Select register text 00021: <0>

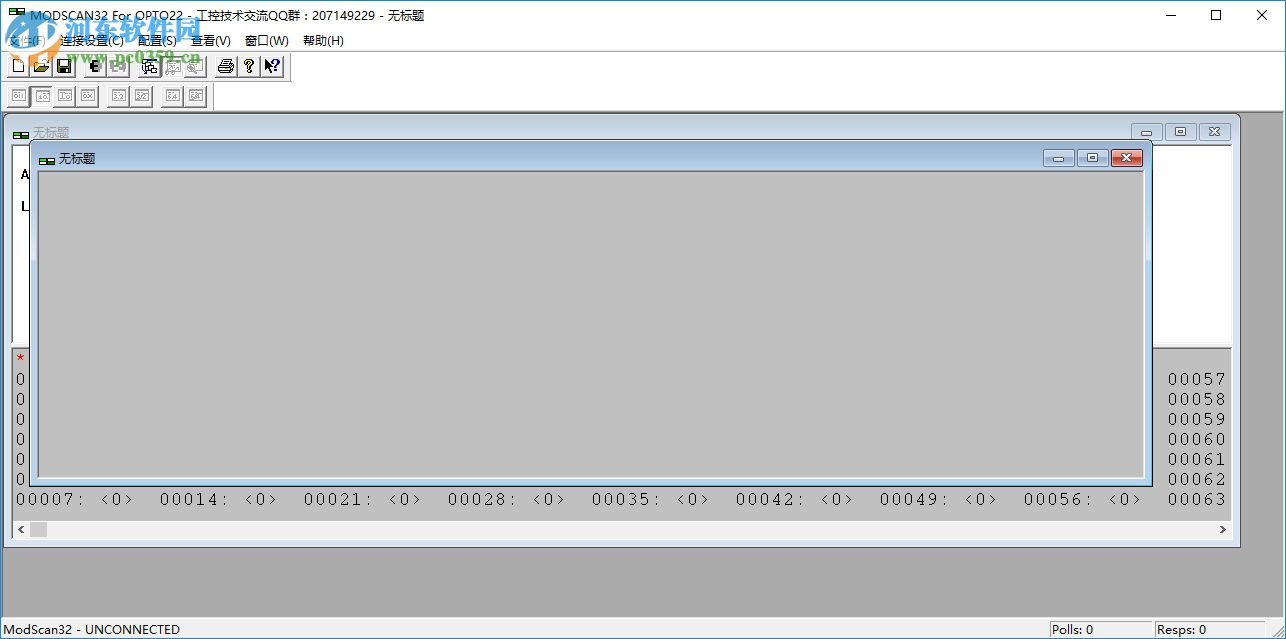[362, 499]
